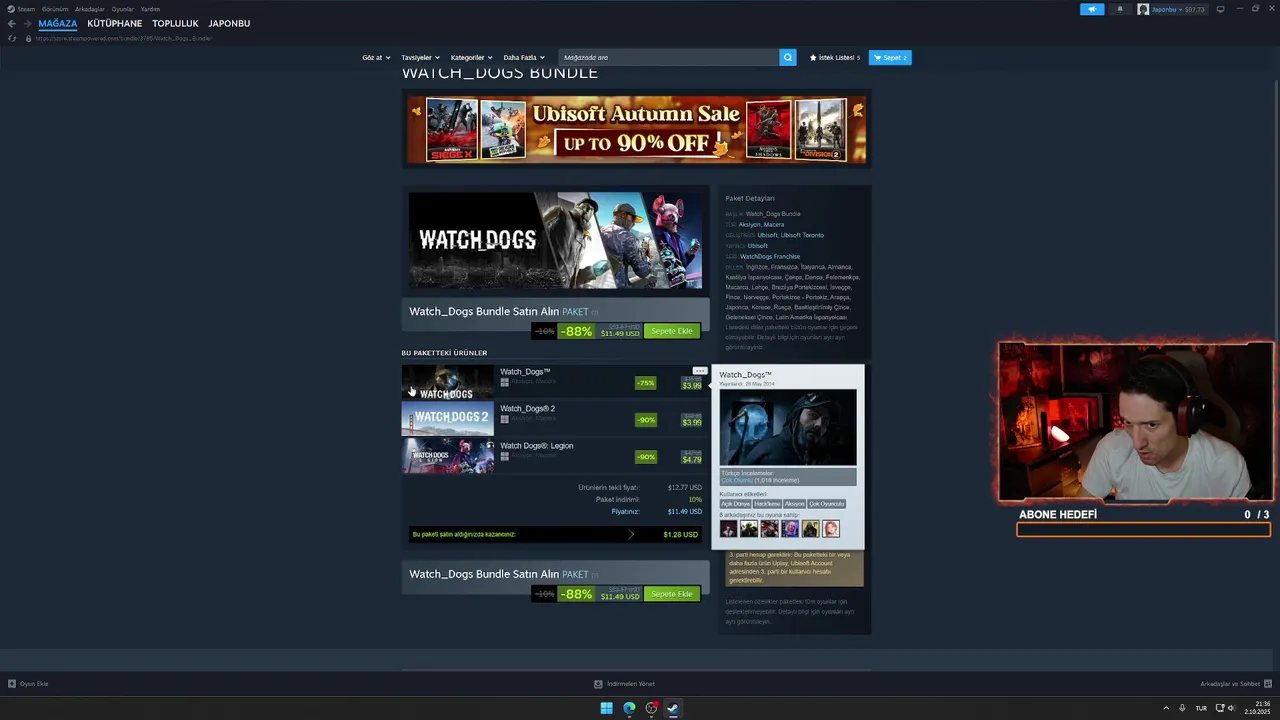
Task: Open the Watch Dogs Legion thumbnail
Action: [448, 456]
